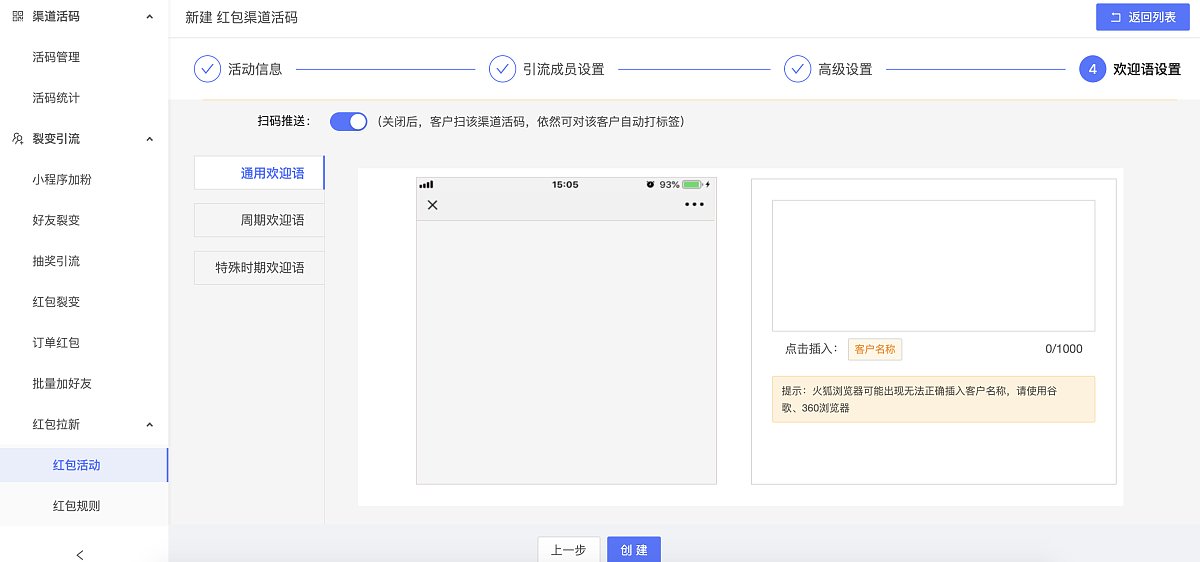Click the 0/1000 character counter
Screen dimensions: 1200x562
[1064, 349]
